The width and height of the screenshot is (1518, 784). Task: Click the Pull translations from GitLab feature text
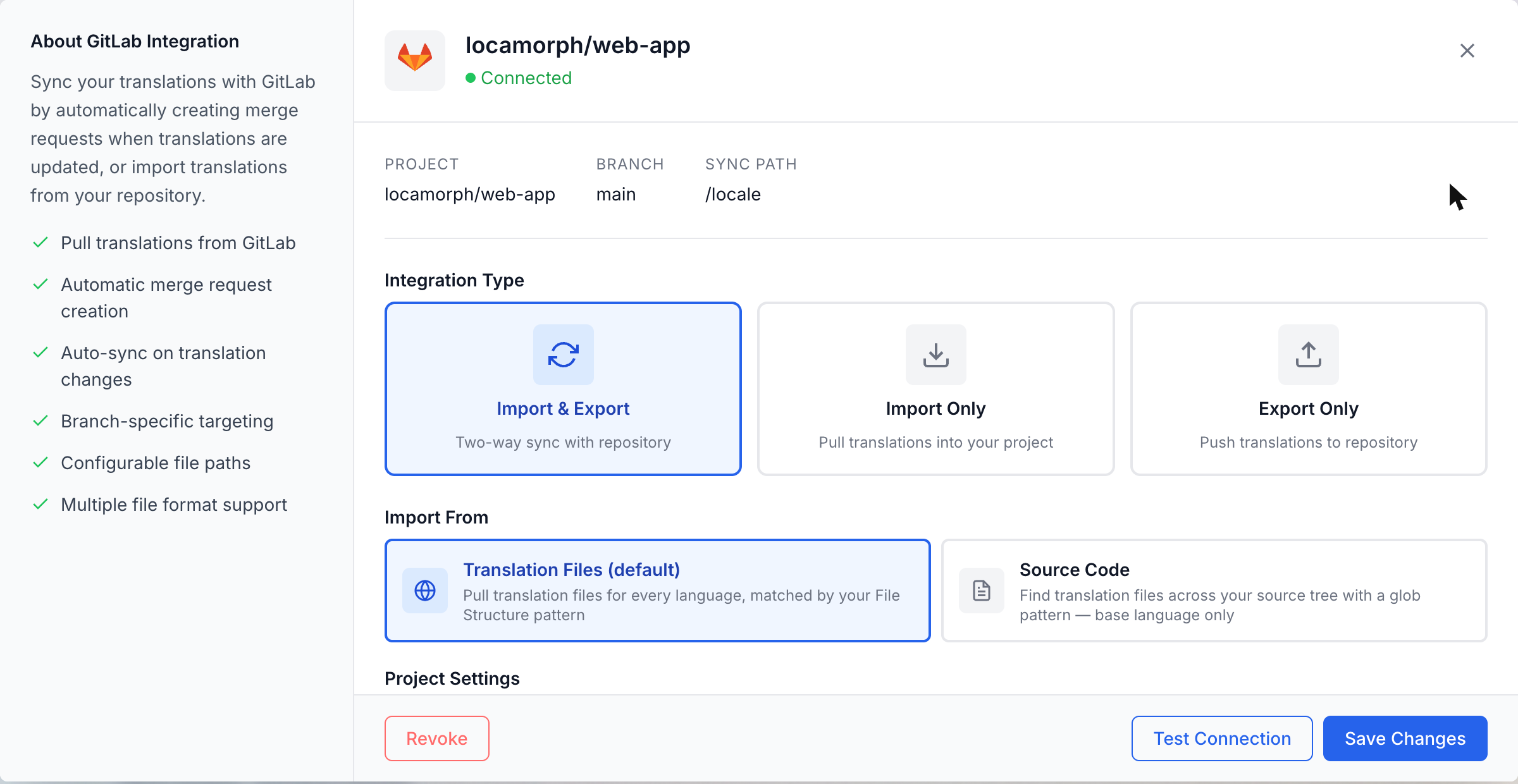coord(178,243)
